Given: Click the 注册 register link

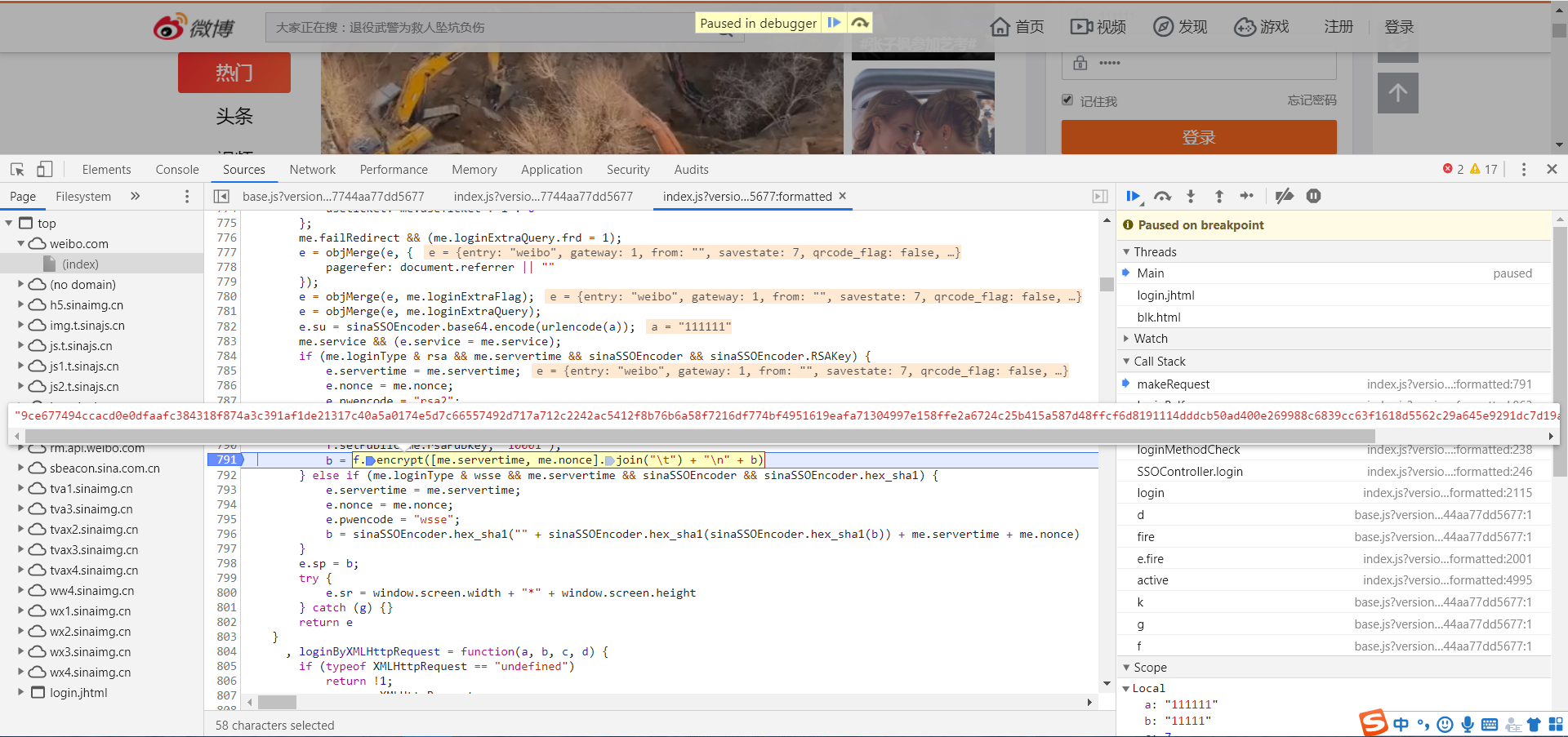Looking at the screenshot, I should (x=1339, y=27).
